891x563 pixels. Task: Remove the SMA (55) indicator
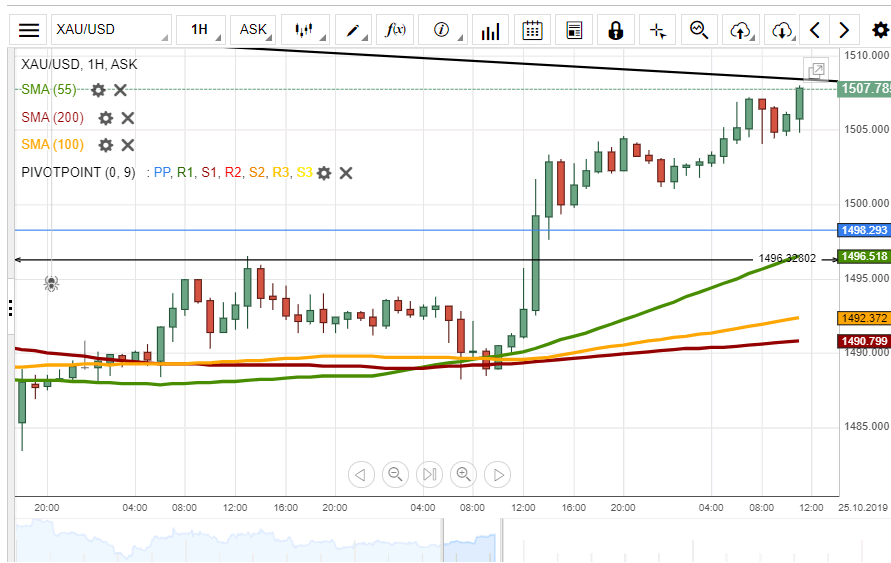coord(120,90)
